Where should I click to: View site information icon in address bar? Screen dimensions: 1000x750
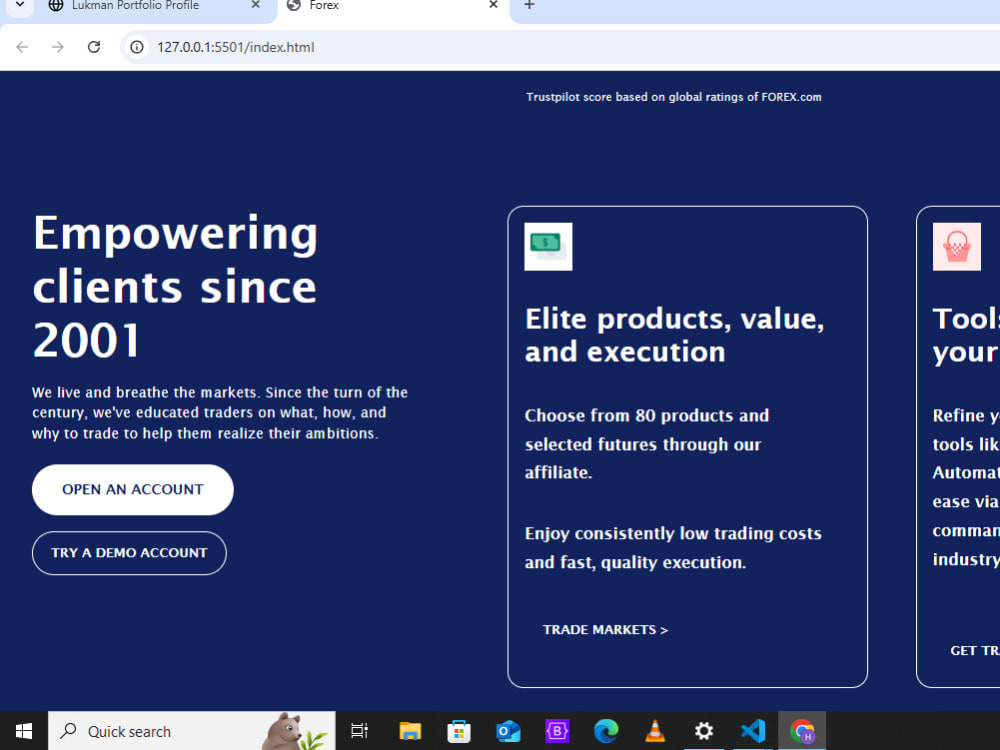pyautogui.click(x=136, y=47)
